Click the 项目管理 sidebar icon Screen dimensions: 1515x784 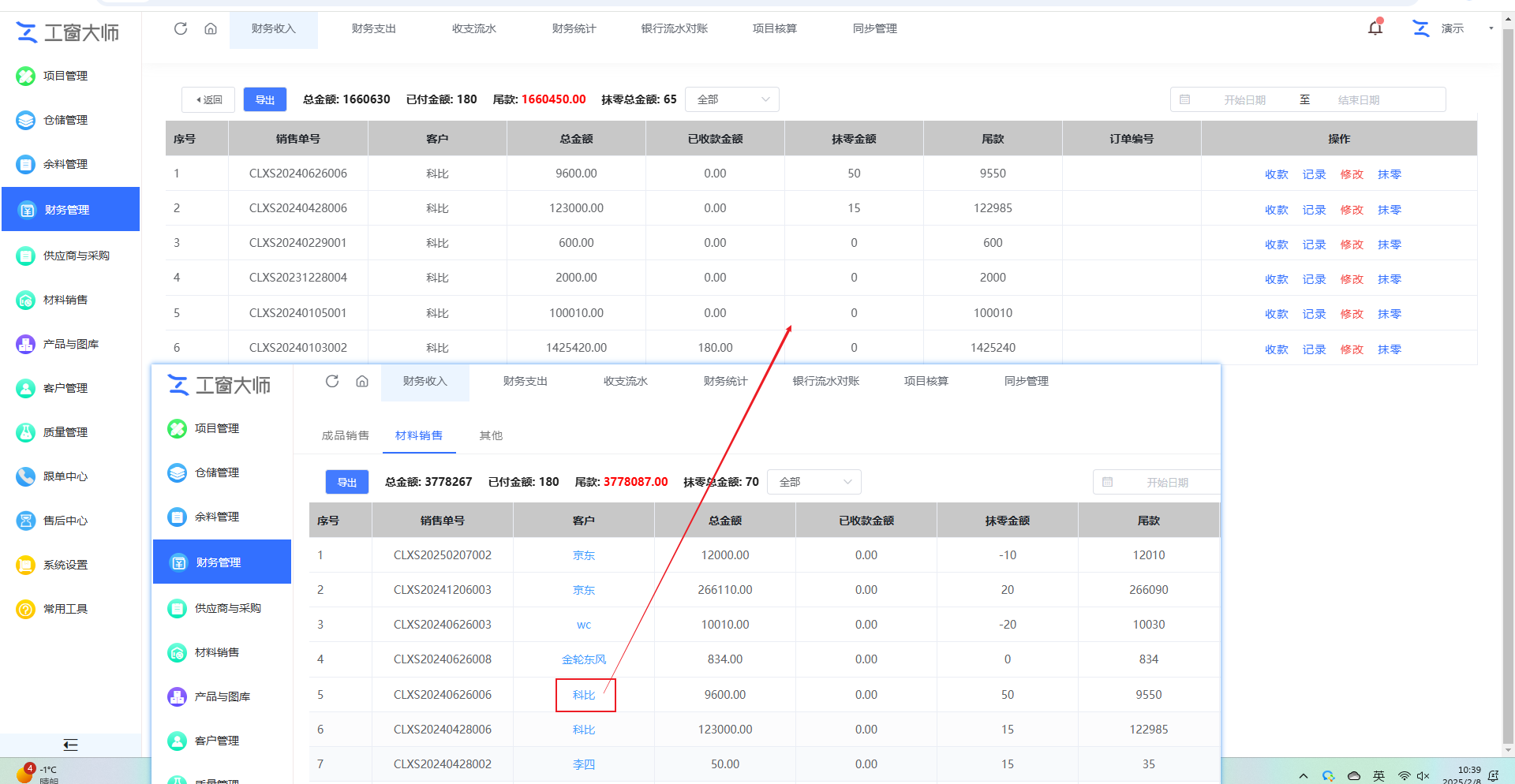[x=26, y=76]
